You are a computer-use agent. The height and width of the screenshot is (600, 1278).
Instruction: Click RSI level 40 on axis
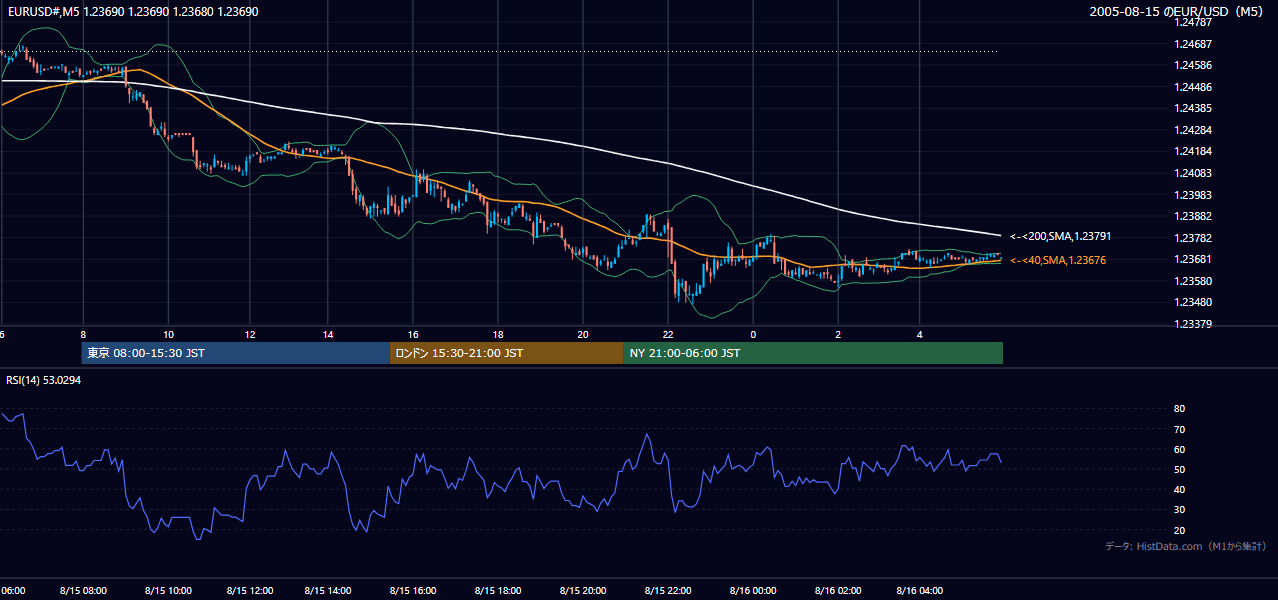pyautogui.click(x=1179, y=489)
